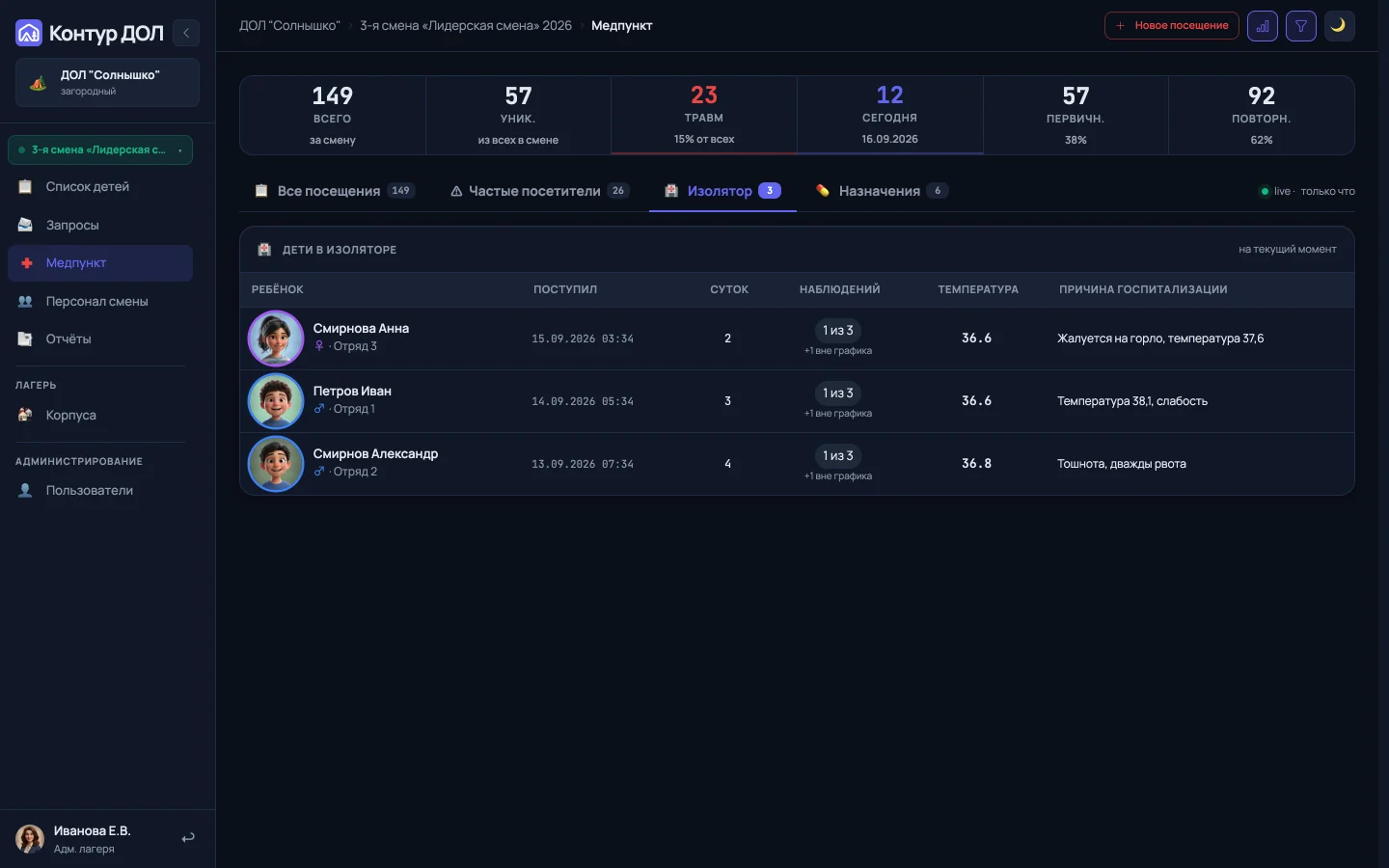
Task: Click the name Смирнов Александр
Action: [x=375, y=454]
